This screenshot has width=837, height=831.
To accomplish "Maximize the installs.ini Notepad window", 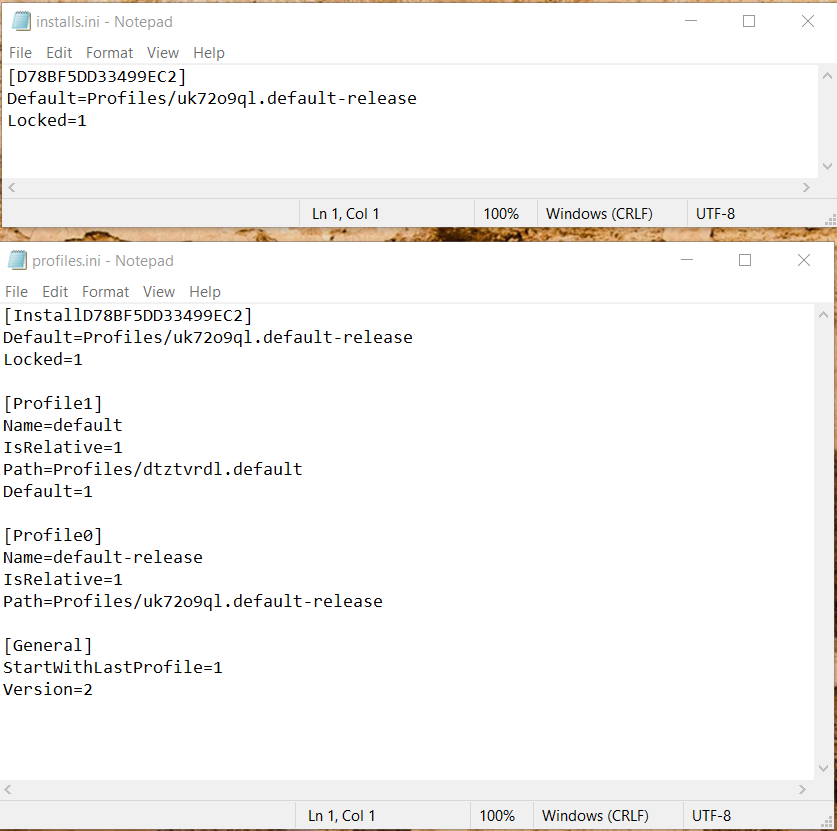I will click(749, 22).
